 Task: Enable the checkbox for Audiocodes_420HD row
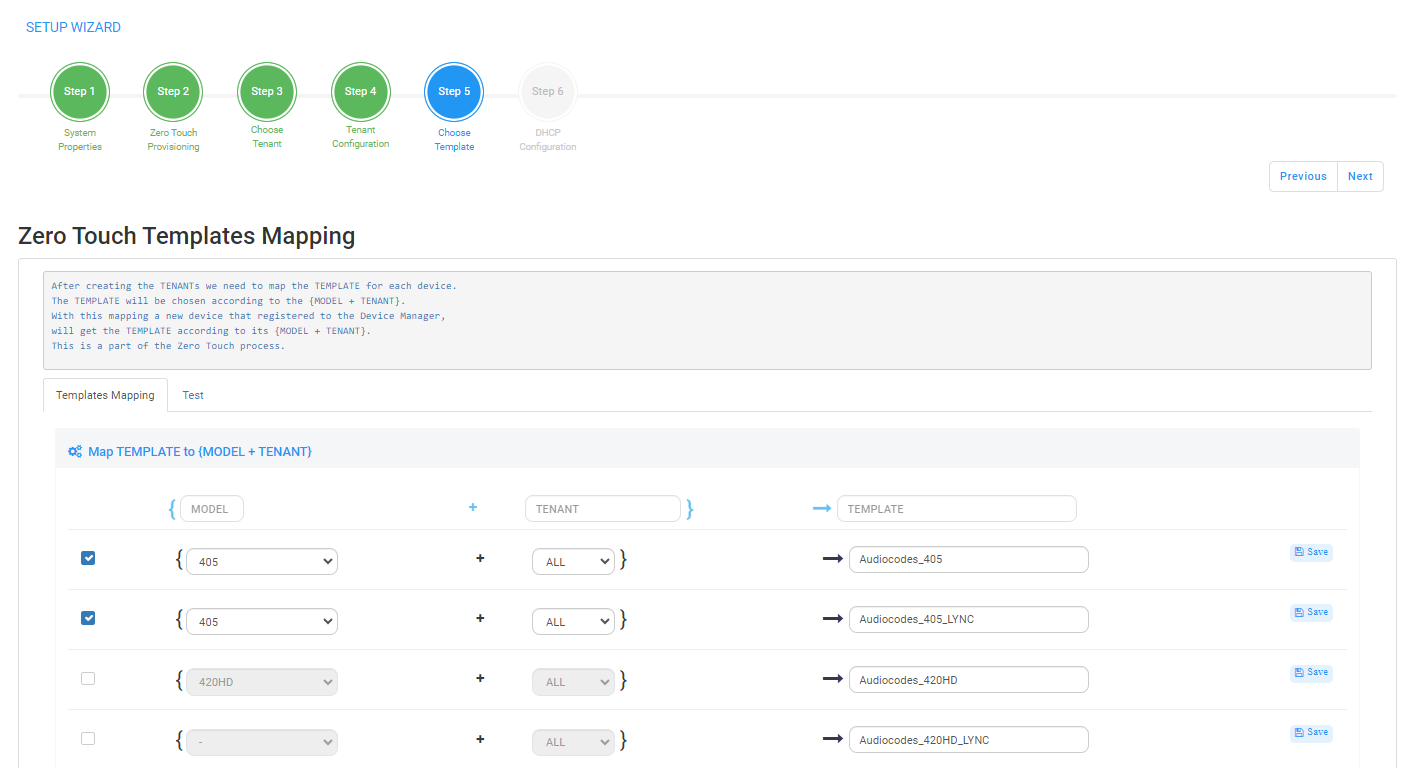[88, 678]
